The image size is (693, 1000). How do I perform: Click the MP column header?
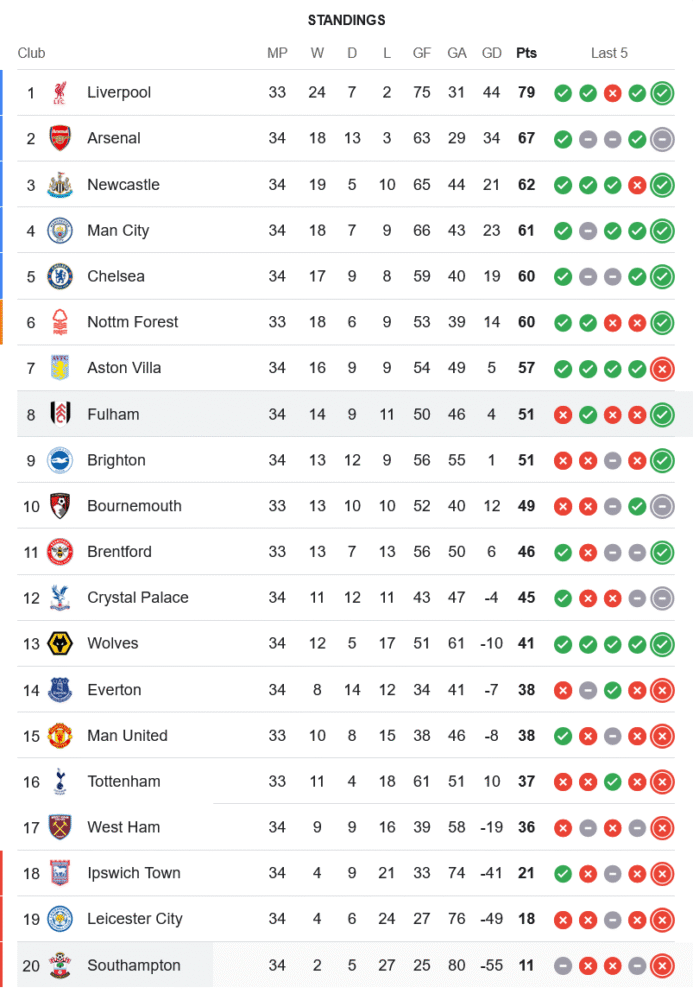click(x=277, y=53)
